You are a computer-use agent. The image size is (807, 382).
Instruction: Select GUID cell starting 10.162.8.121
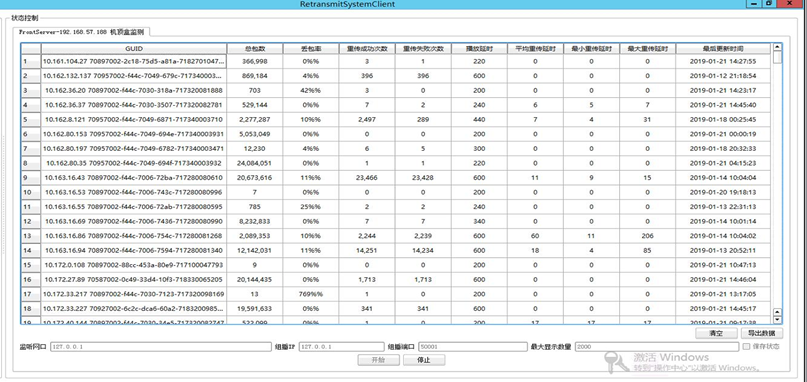point(134,119)
